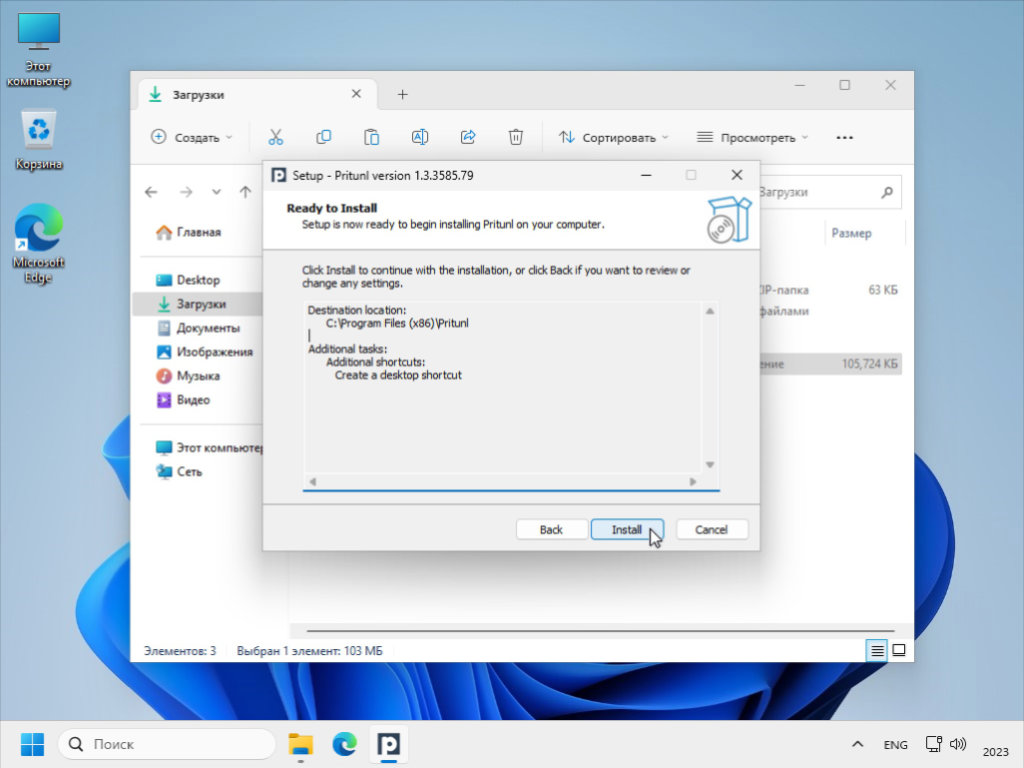Click 'Элементов: 3' in Explorer status bar

pos(180,651)
